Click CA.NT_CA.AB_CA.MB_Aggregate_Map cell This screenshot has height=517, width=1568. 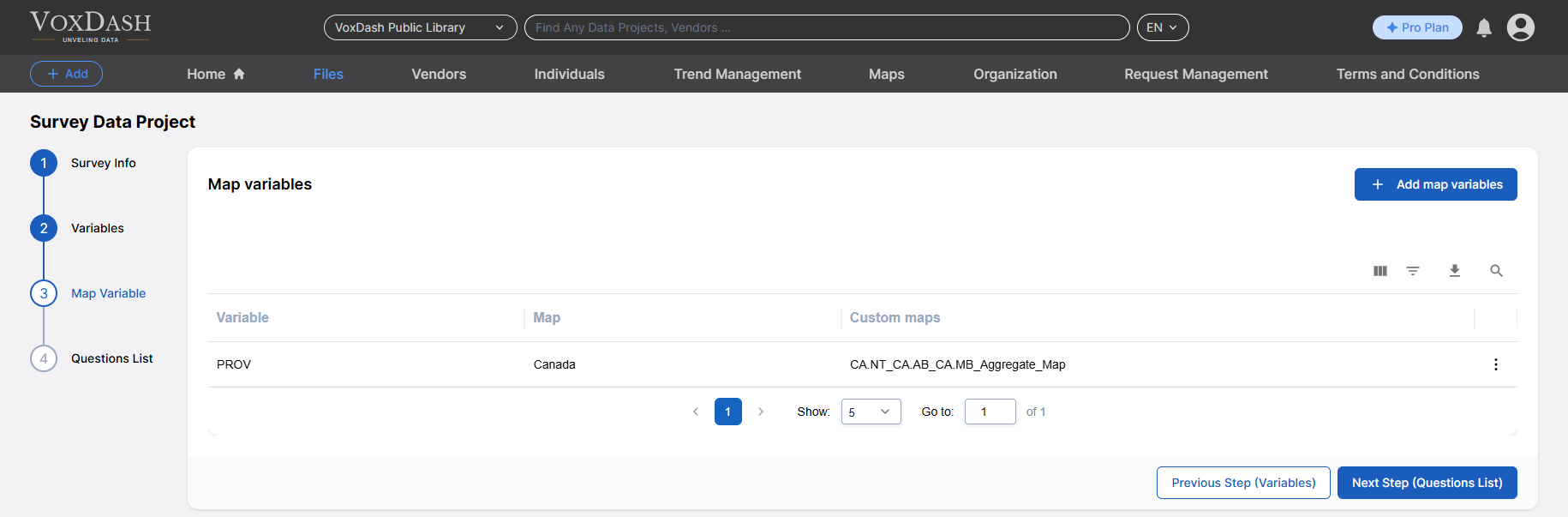tap(958, 364)
